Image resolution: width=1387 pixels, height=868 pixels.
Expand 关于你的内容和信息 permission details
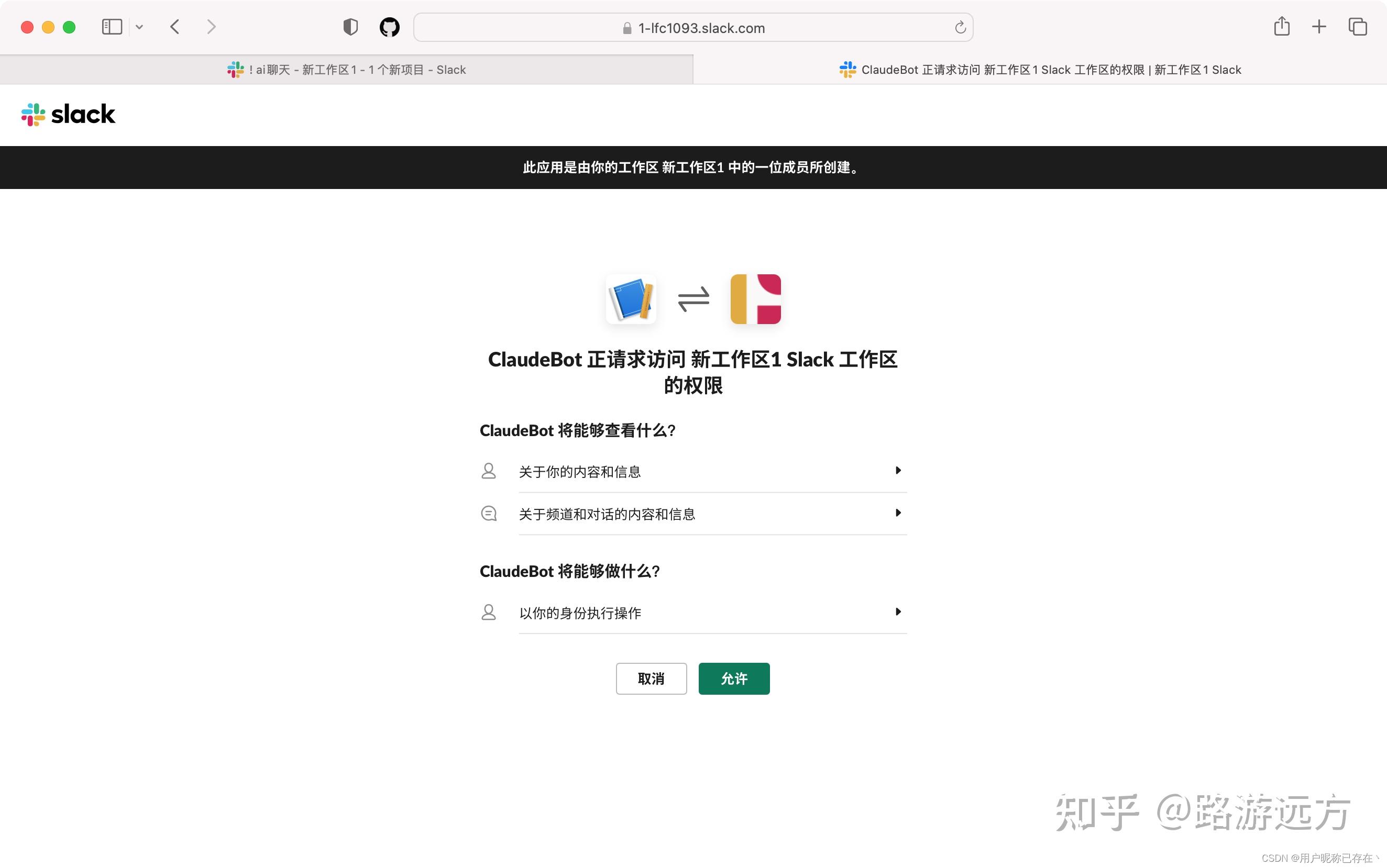(898, 471)
